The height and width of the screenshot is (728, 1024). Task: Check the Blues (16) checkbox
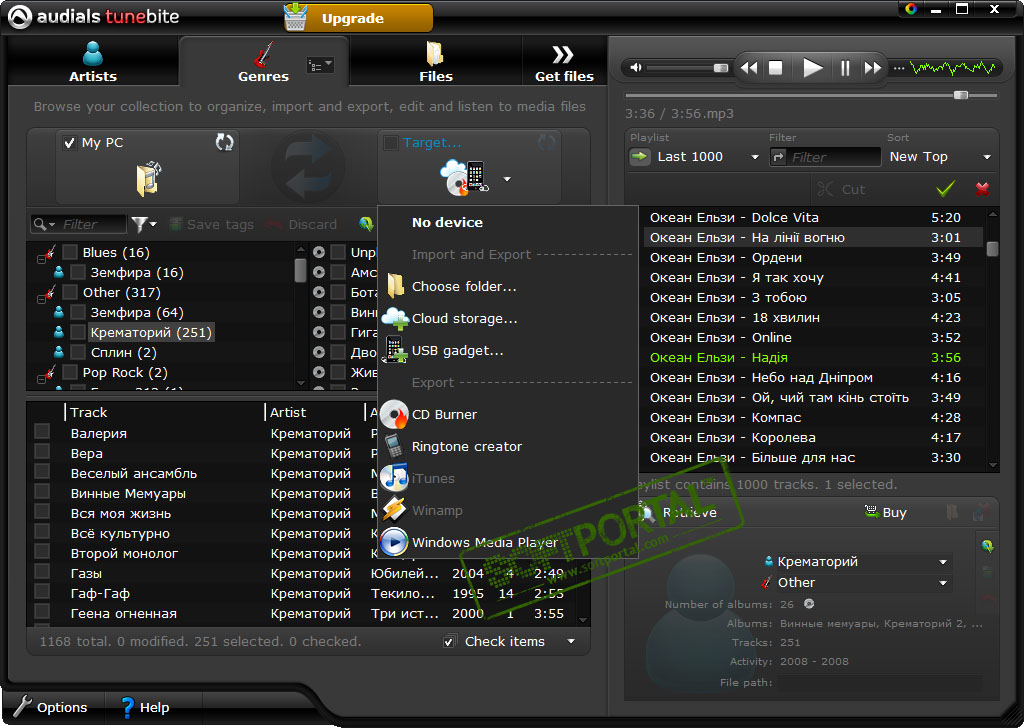(x=70, y=252)
